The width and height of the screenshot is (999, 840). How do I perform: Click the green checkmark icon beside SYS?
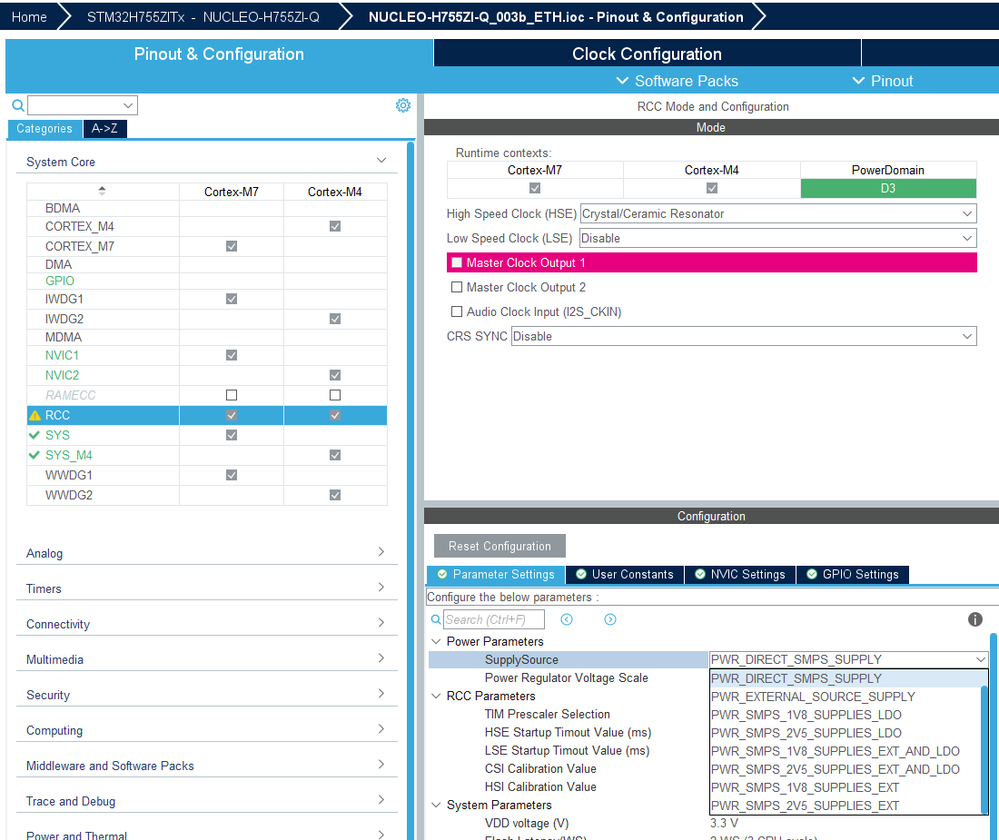pos(34,435)
